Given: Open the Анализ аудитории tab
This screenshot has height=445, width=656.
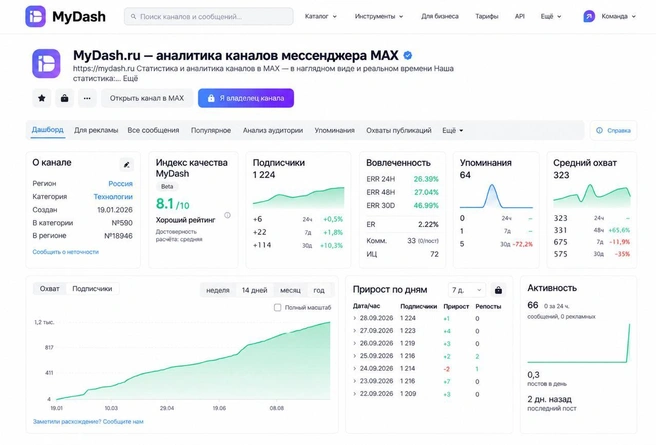Looking at the screenshot, I should (x=273, y=130).
